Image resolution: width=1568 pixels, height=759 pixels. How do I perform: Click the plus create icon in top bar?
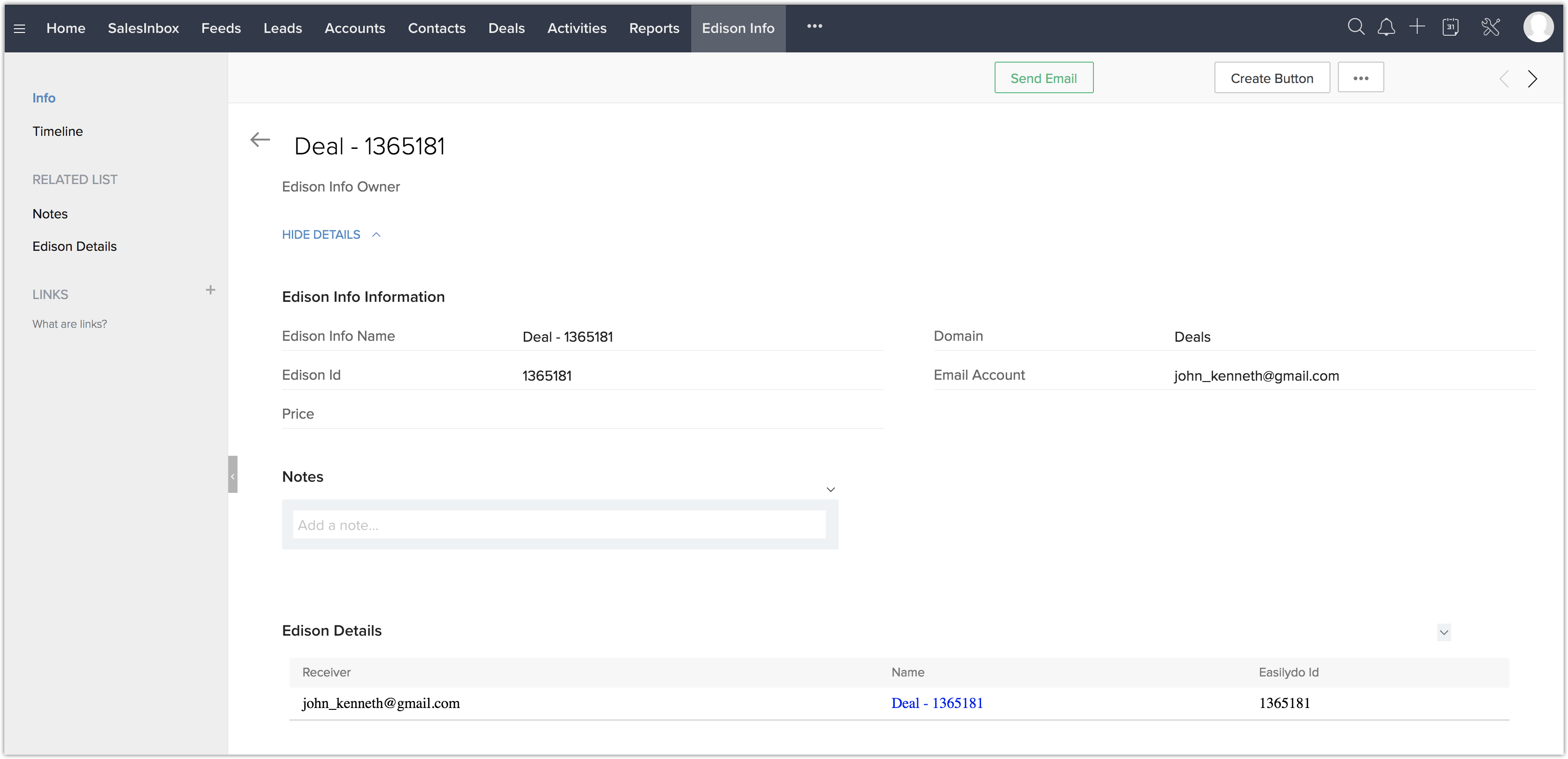(x=1417, y=27)
